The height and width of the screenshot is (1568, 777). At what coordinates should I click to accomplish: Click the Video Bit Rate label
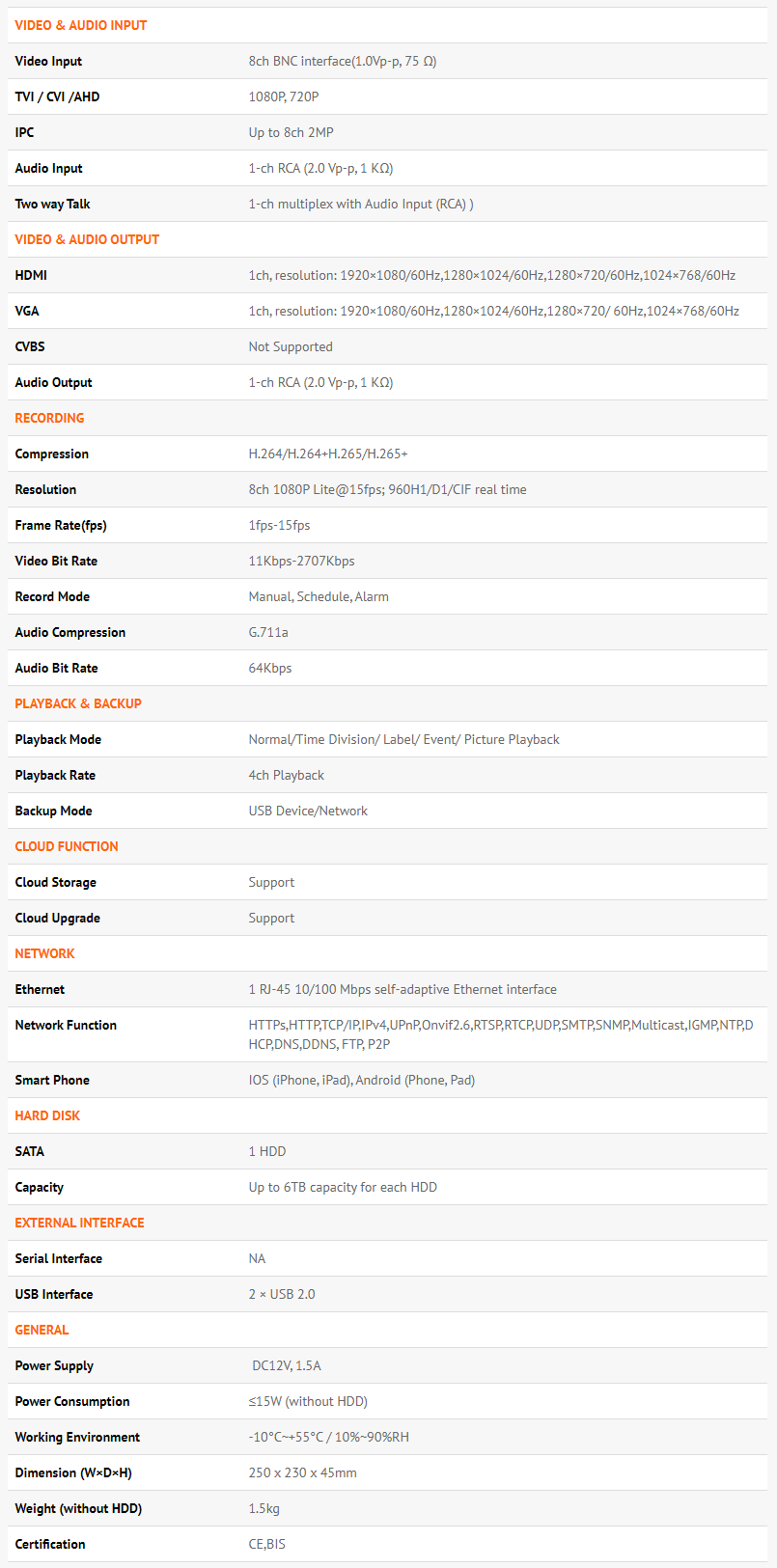56,561
